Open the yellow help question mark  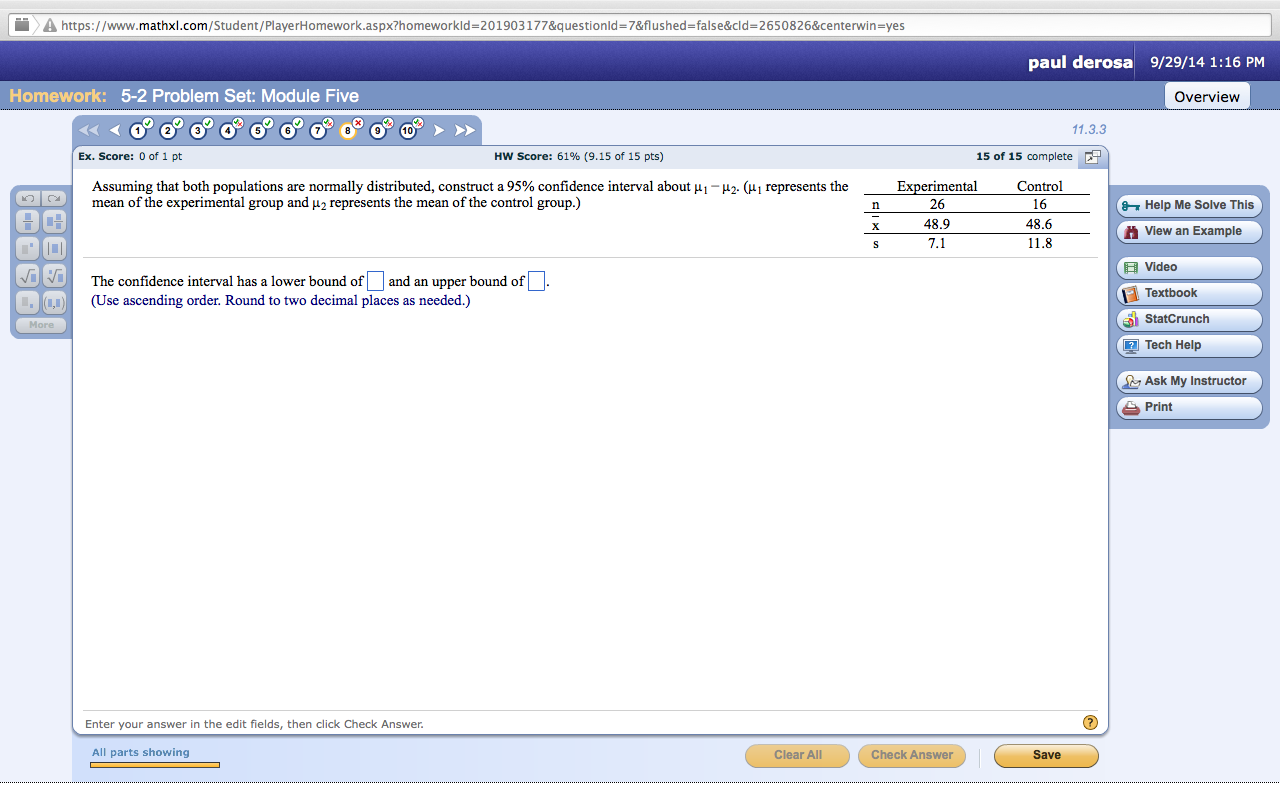1090,722
